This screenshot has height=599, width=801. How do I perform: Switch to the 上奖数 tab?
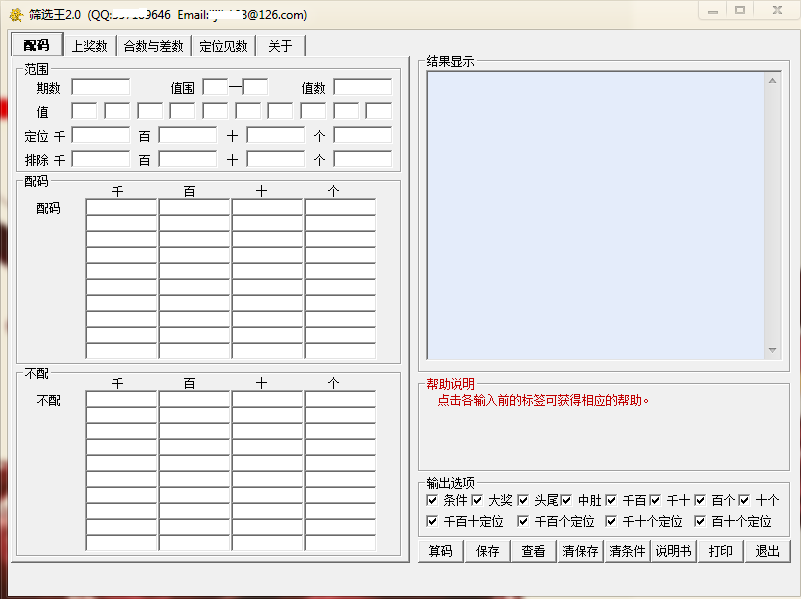click(89, 46)
